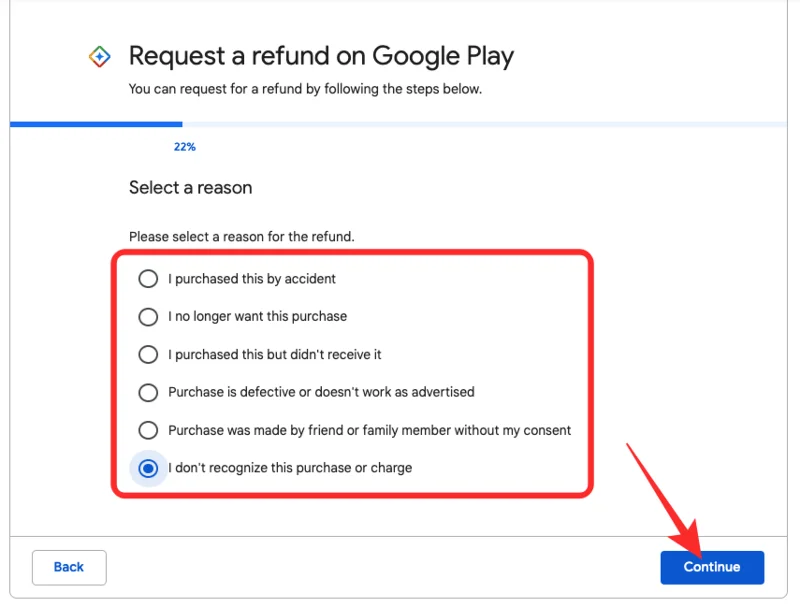Click the "doesn't work as advertised" label text
This screenshot has height=607, width=800.
point(321,392)
